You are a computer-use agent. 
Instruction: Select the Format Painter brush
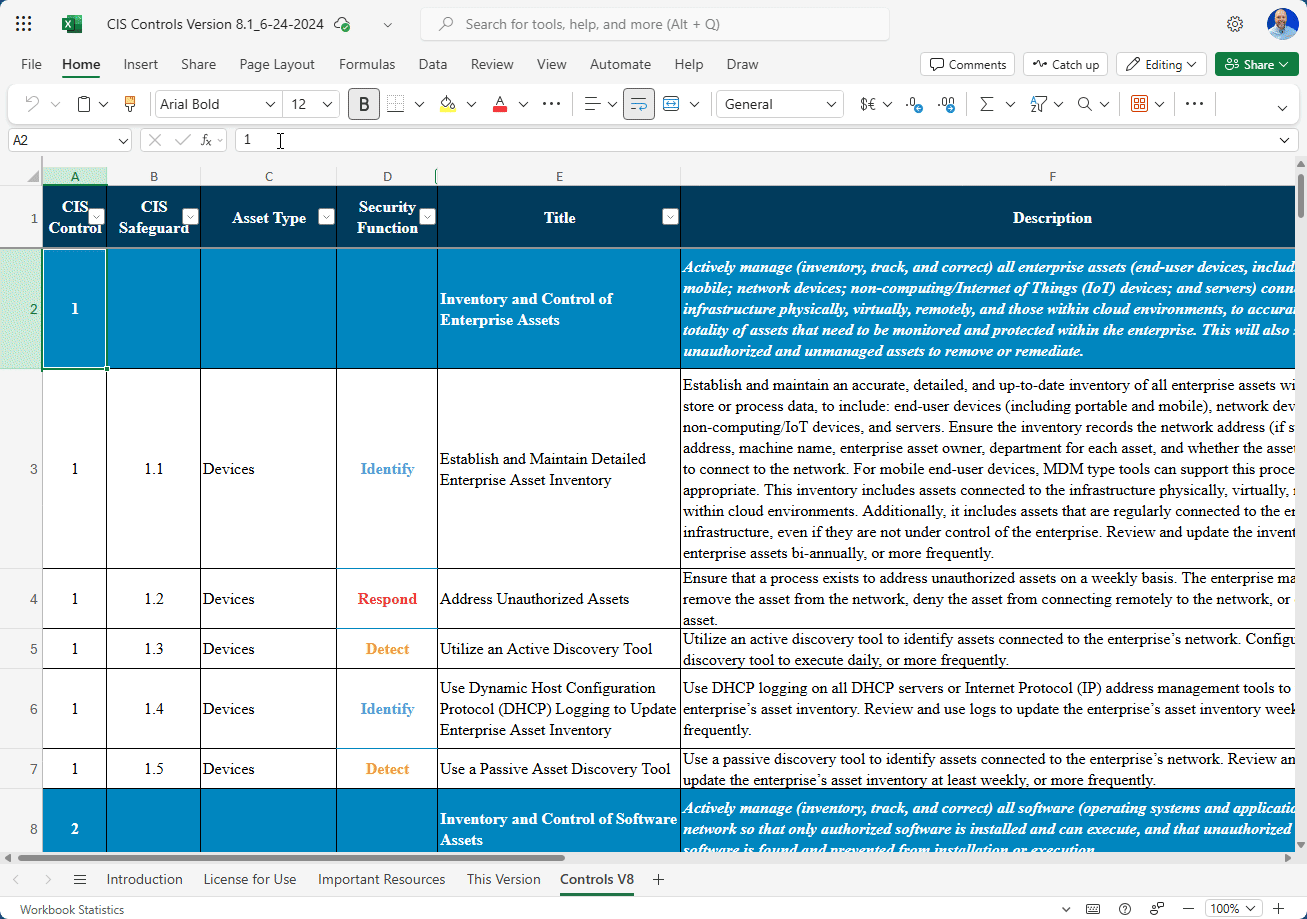pyautogui.click(x=129, y=104)
